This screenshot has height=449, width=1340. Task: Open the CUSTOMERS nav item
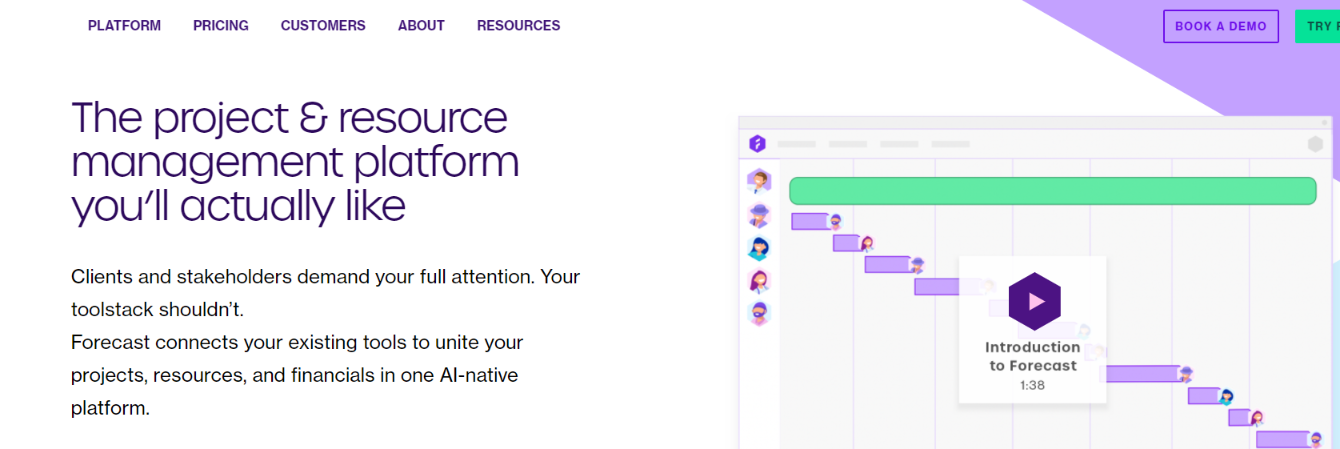pyautogui.click(x=323, y=26)
